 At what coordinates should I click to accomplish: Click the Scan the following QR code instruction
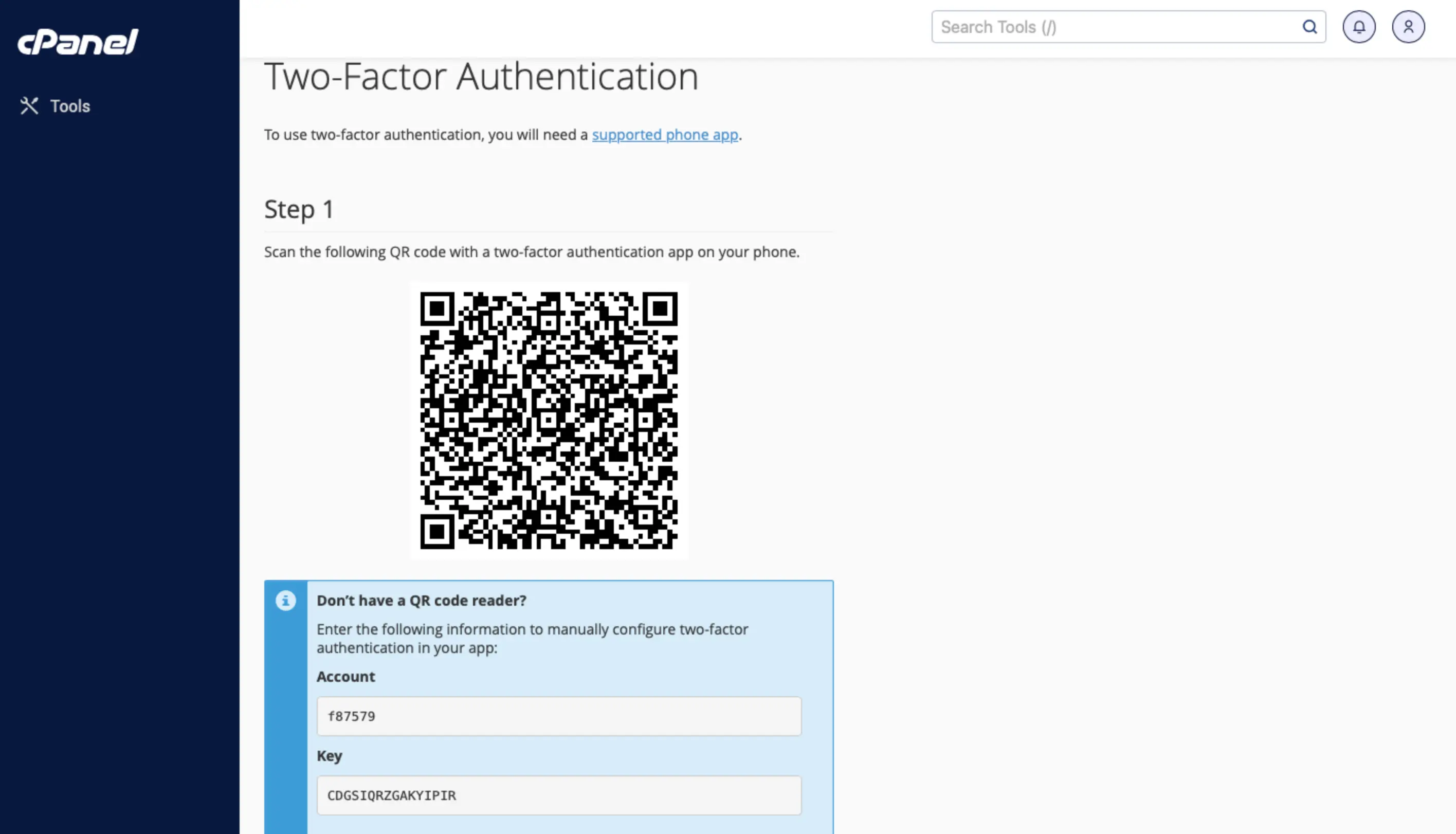point(531,252)
